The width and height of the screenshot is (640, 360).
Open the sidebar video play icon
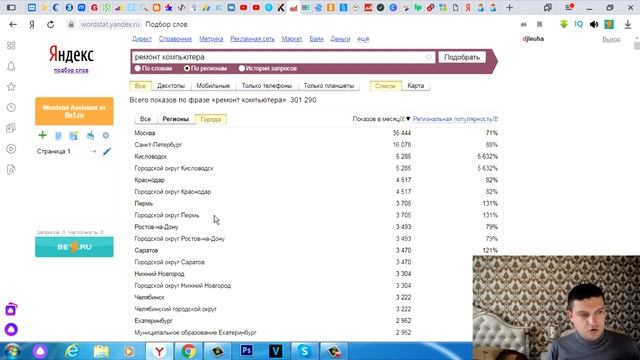point(11,149)
